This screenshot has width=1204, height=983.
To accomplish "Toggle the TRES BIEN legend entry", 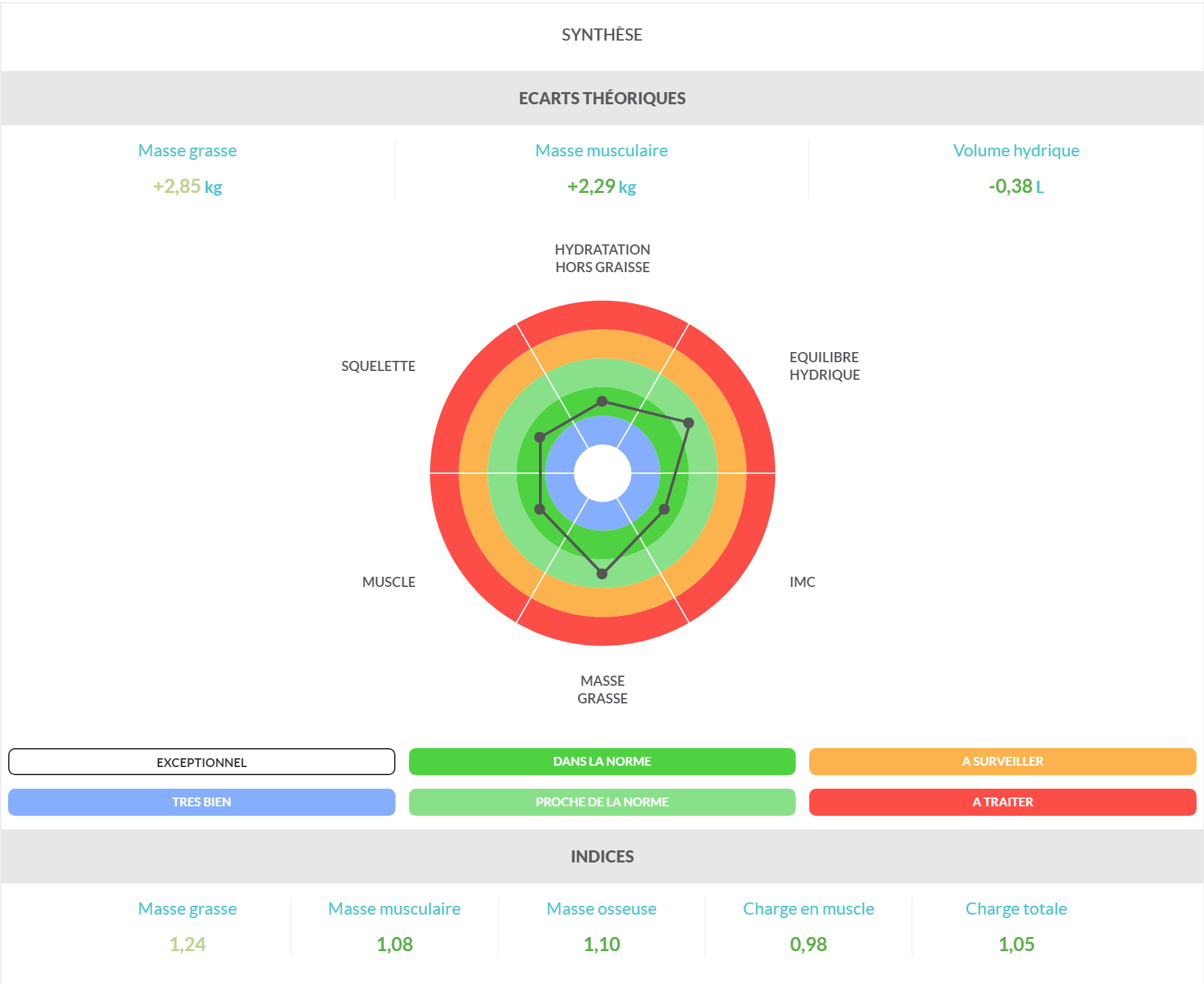I will tap(201, 802).
